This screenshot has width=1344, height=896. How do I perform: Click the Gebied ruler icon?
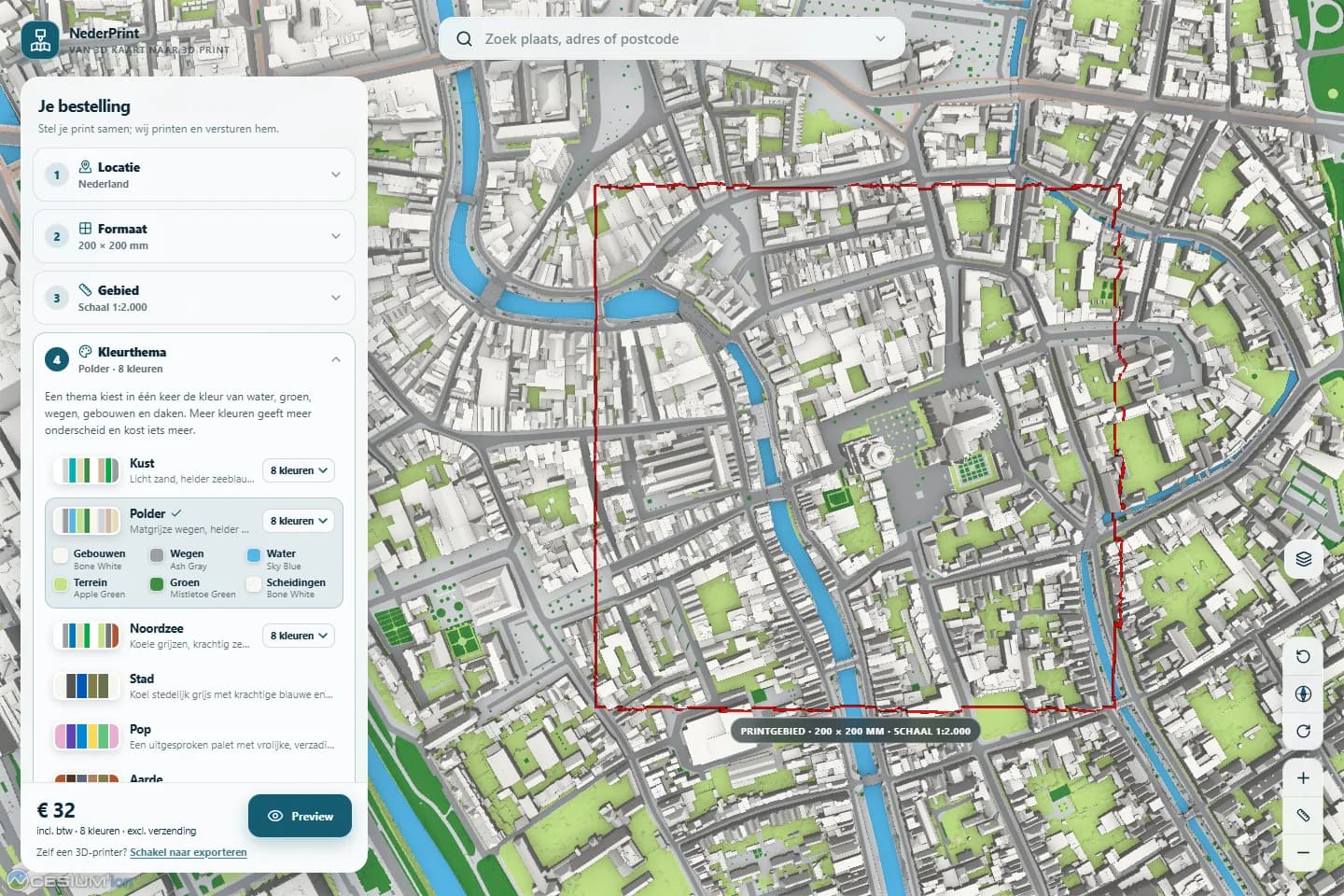pyautogui.click(x=85, y=290)
